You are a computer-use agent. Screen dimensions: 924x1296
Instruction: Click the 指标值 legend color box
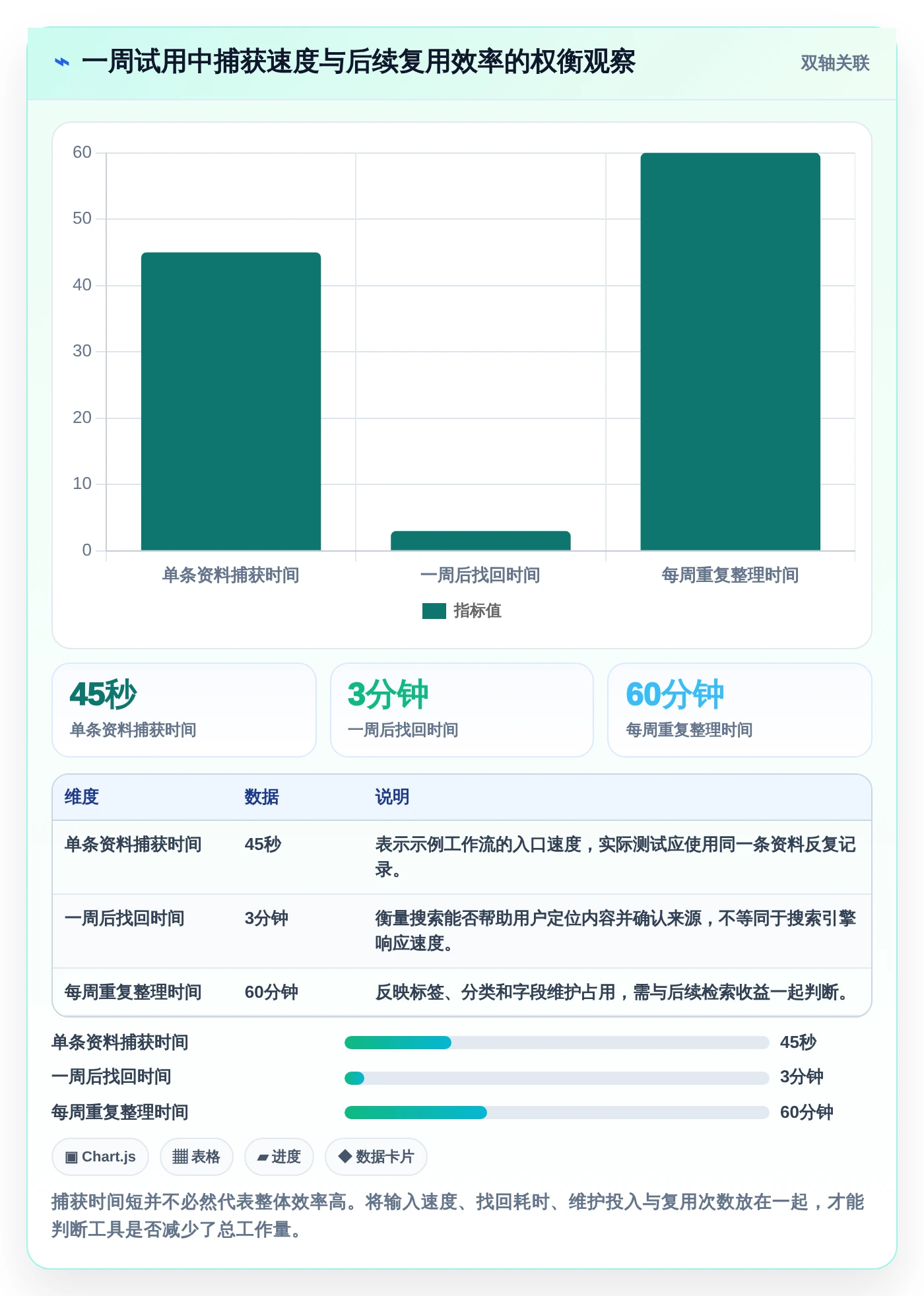point(434,611)
